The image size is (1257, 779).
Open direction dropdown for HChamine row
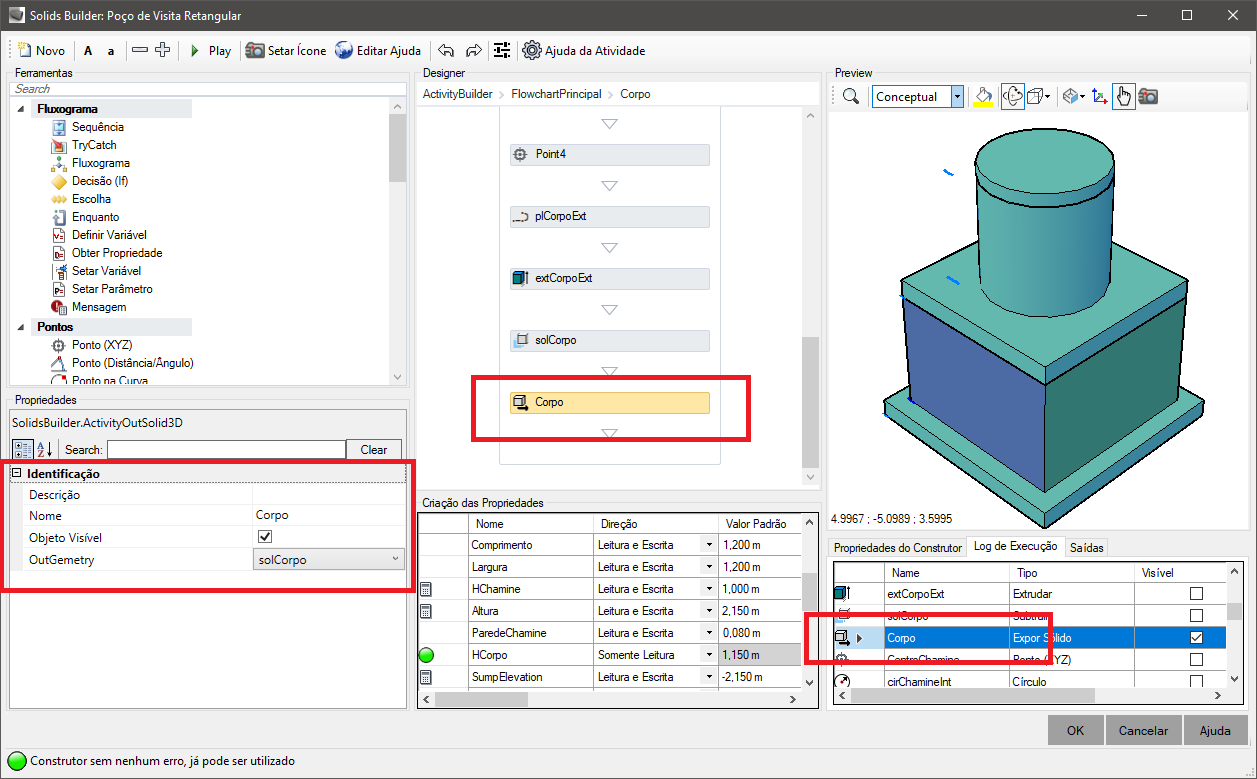point(709,589)
